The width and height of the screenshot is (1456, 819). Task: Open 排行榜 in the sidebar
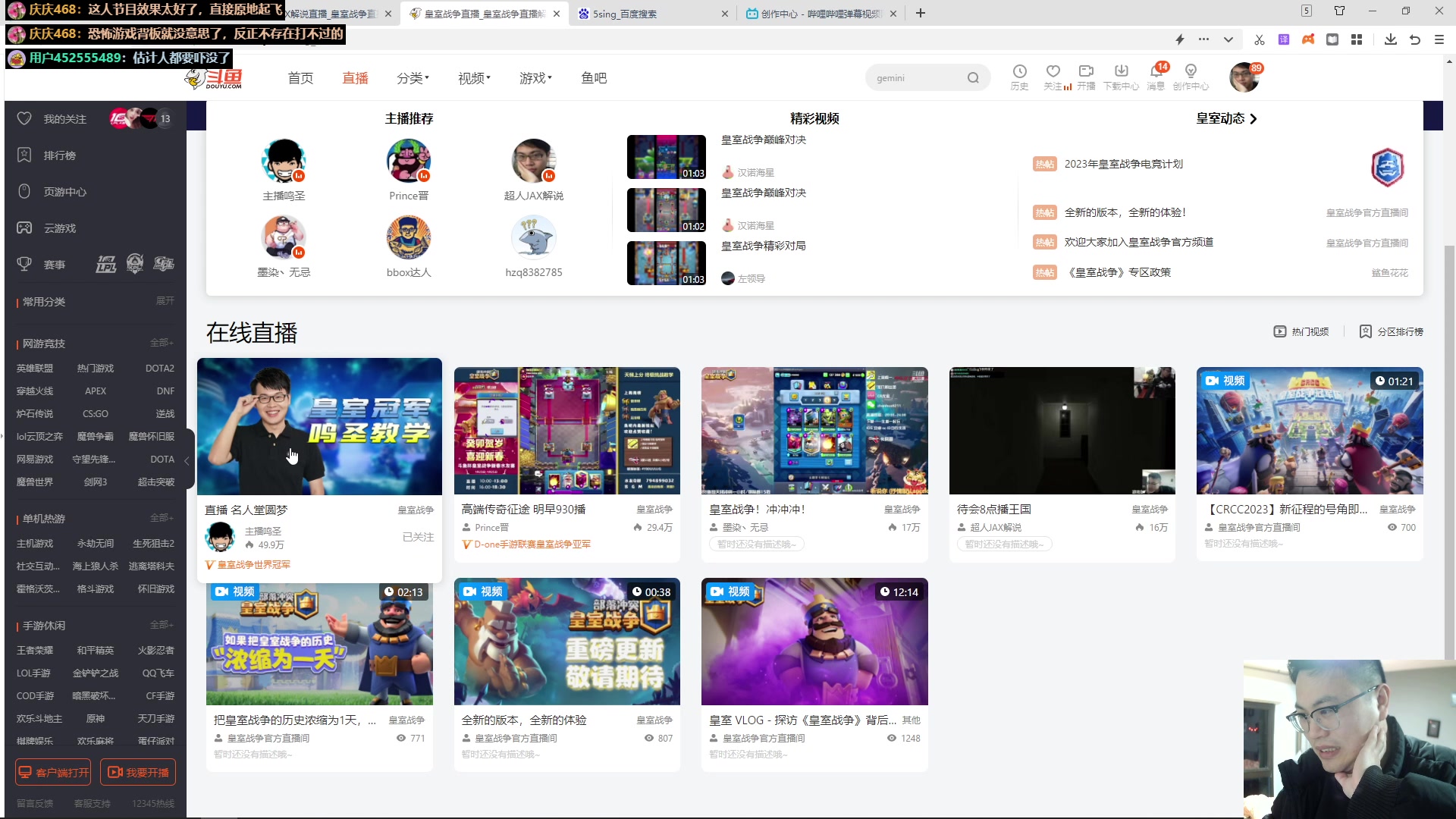(59, 155)
